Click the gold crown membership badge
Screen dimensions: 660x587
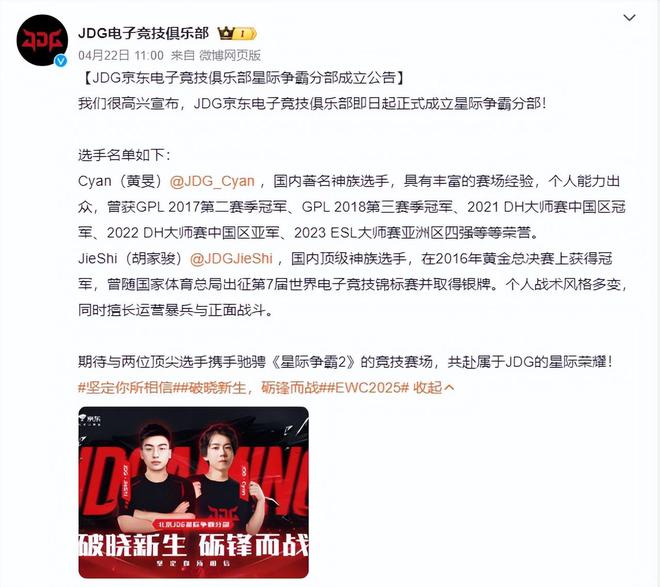[x=237, y=33]
